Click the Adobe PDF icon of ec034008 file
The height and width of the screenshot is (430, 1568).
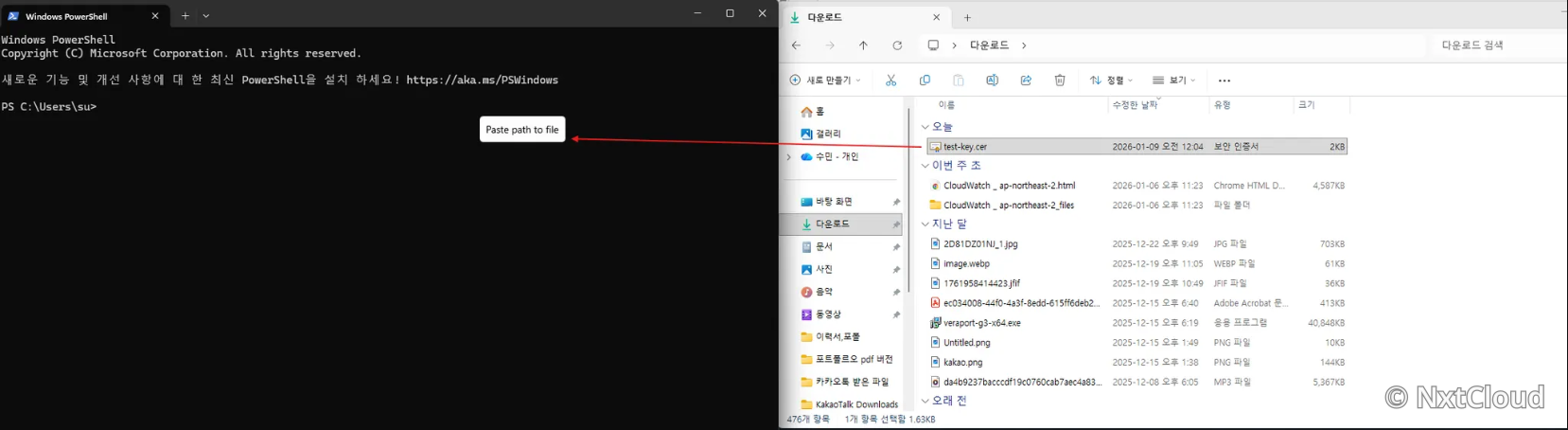click(936, 303)
